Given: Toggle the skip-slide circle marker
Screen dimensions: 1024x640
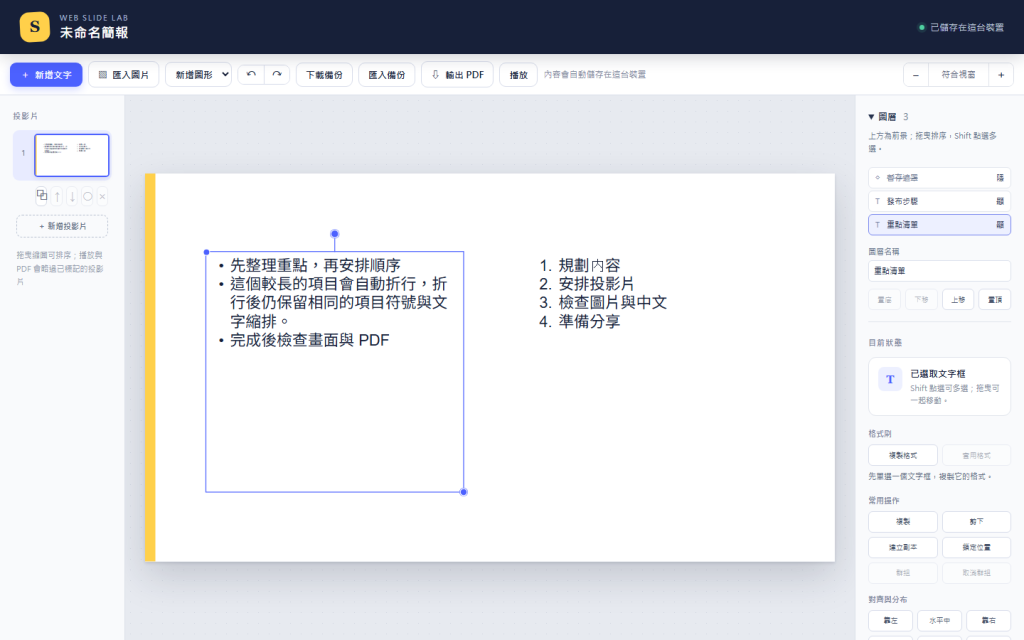Looking at the screenshot, I should click(x=88, y=196).
